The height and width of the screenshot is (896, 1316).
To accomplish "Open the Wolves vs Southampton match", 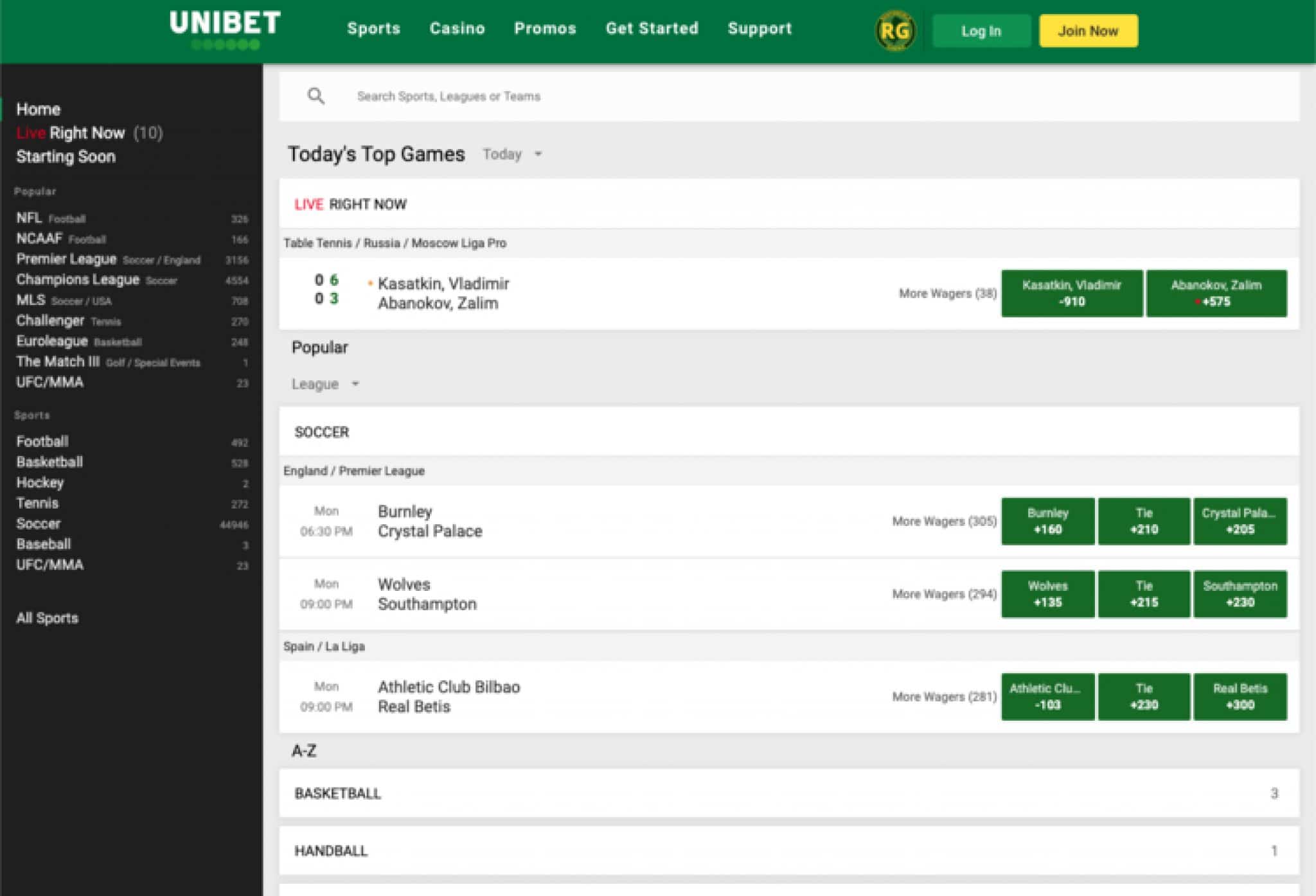I will (x=427, y=594).
